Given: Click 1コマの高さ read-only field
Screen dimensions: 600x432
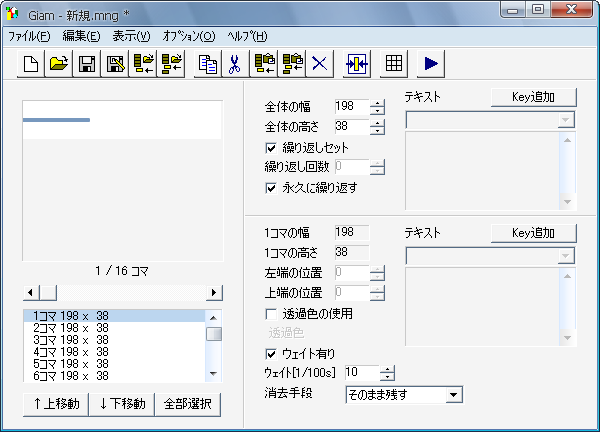Looking at the screenshot, I should (x=352, y=253).
